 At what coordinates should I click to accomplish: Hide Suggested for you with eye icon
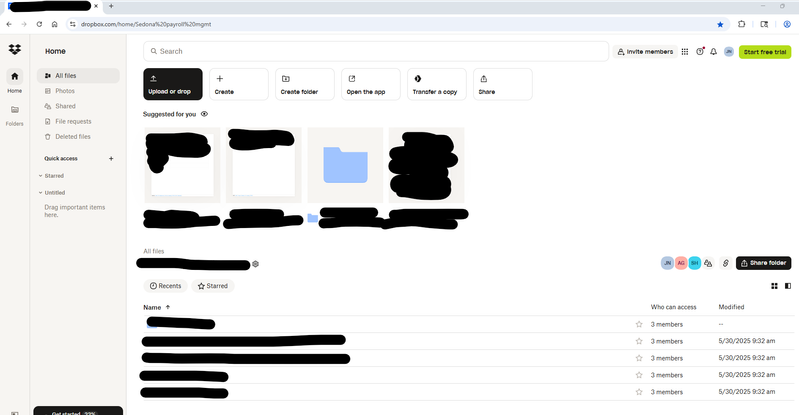(204, 114)
